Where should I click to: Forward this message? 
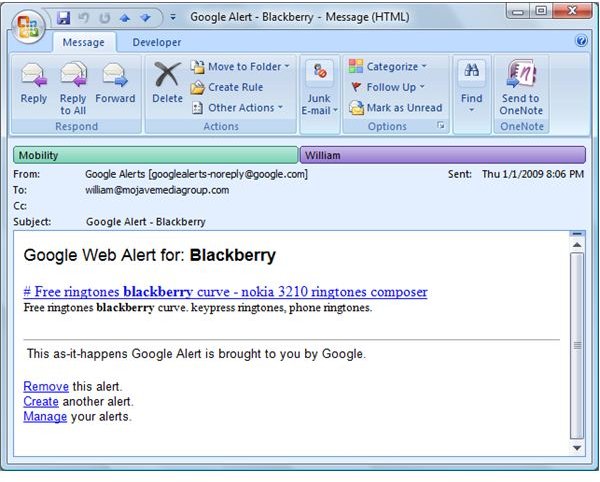coord(115,83)
